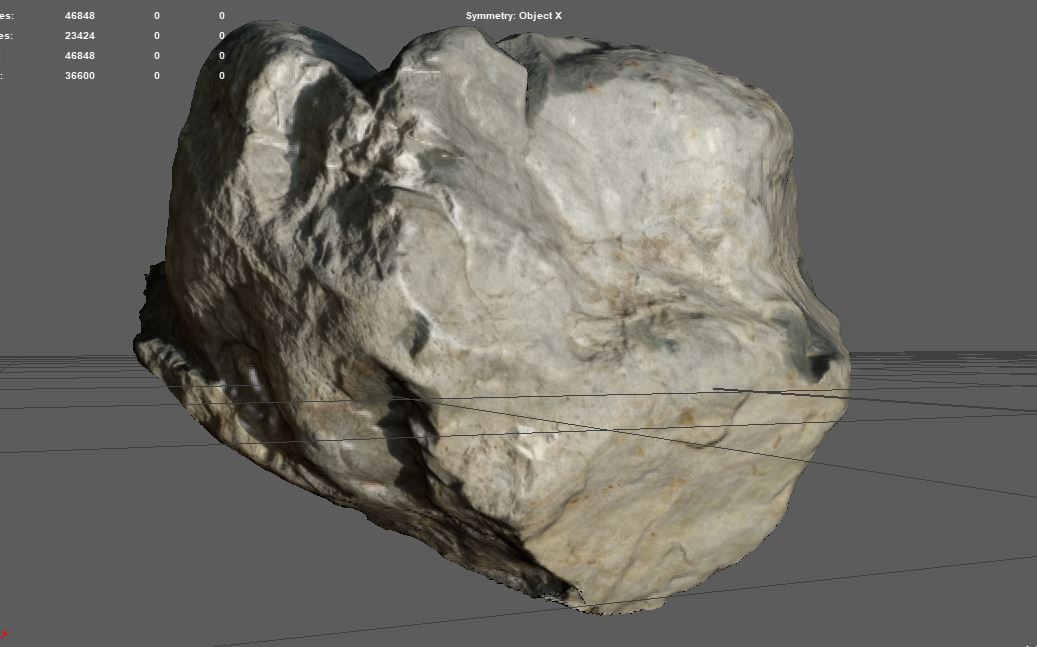Click the red X axis indicator

point(4,634)
